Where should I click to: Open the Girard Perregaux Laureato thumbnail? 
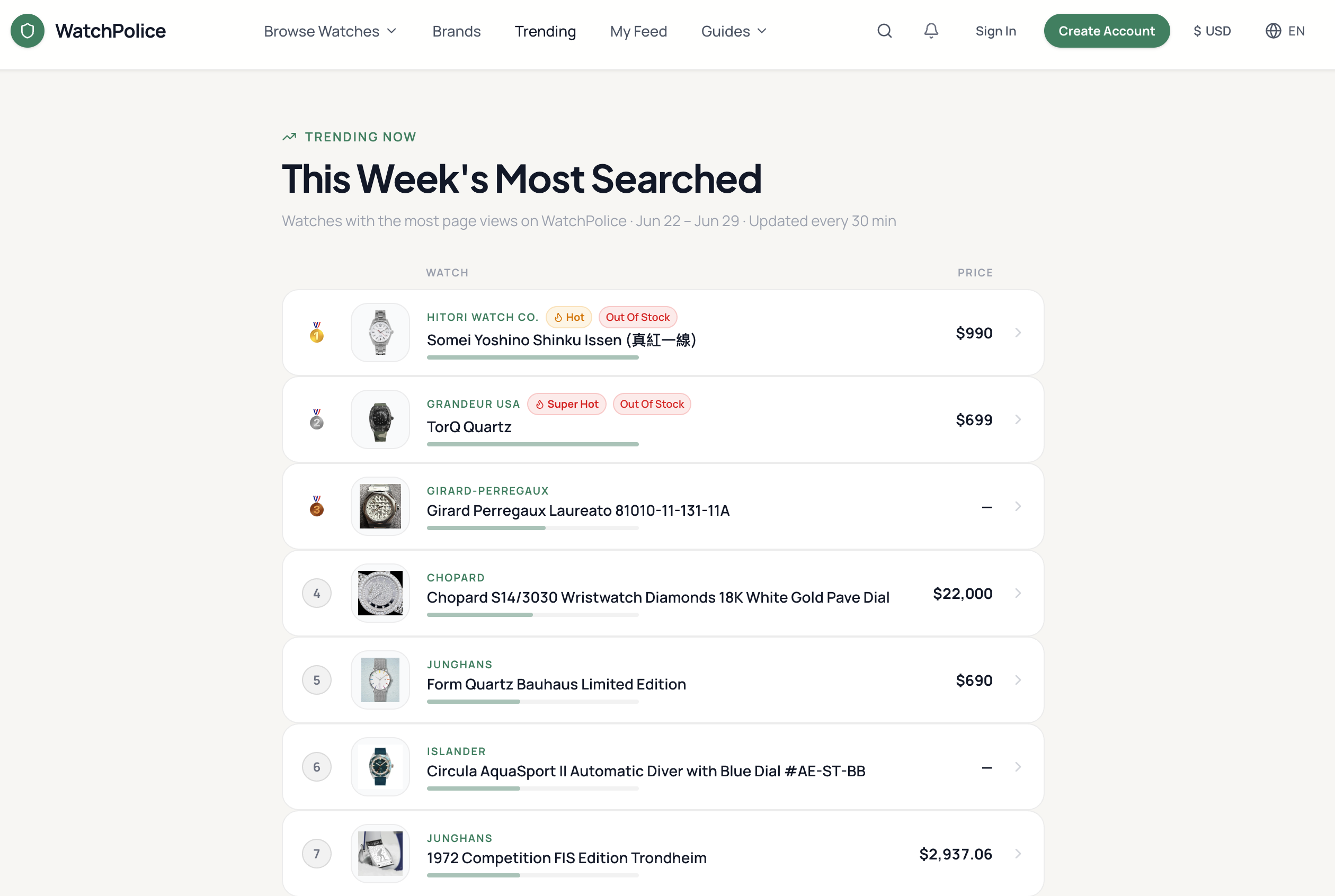point(380,506)
